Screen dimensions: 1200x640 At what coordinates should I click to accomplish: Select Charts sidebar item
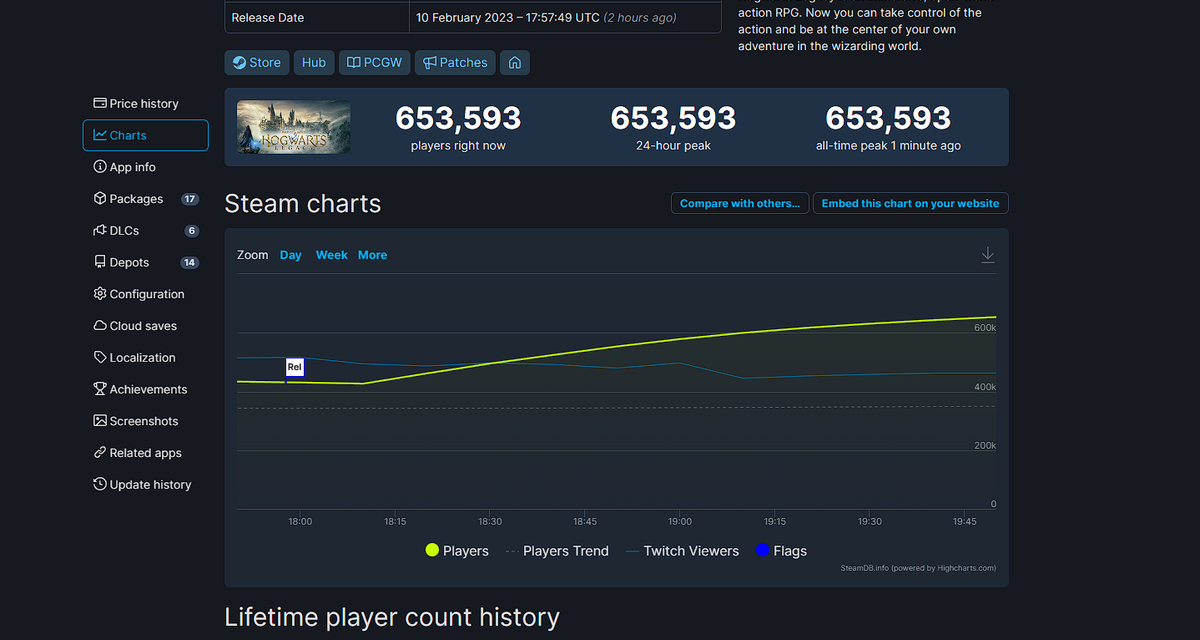(x=146, y=135)
